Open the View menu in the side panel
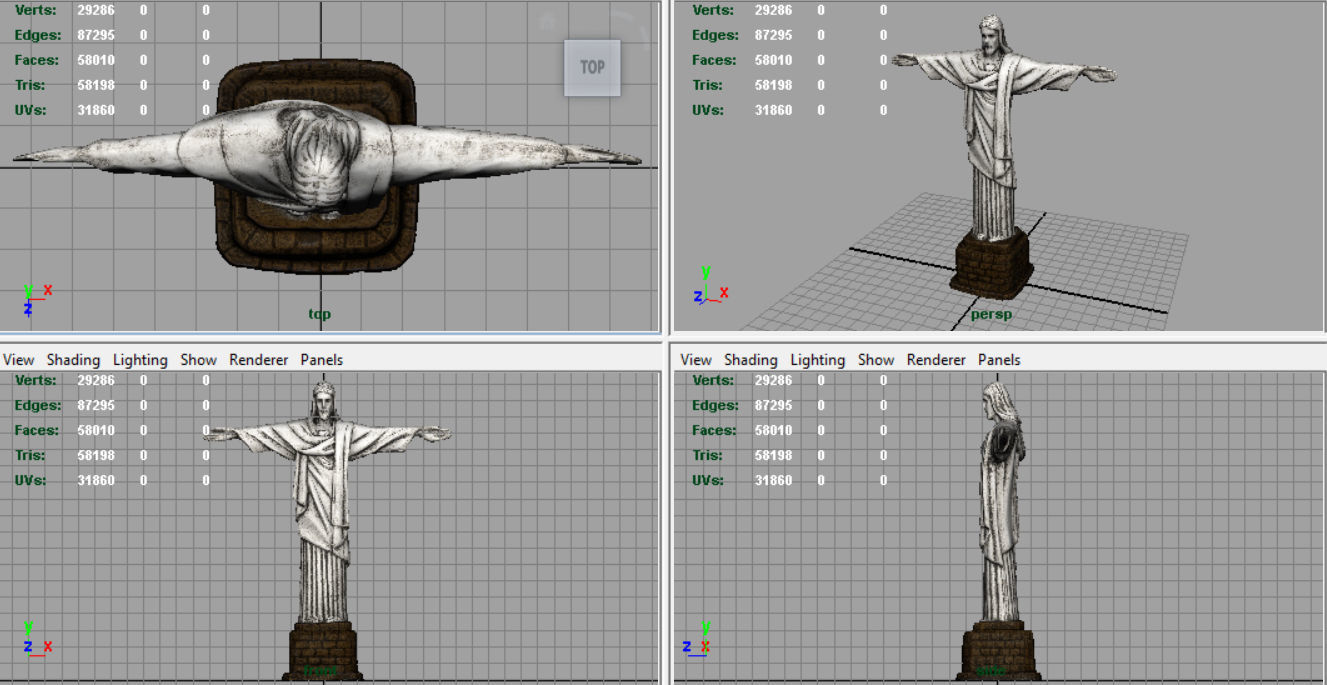1327x685 pixels. pos(696,360)
